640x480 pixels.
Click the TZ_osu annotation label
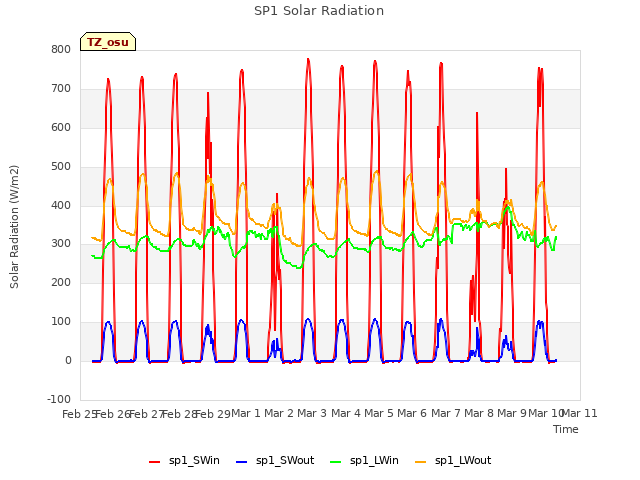108,42
